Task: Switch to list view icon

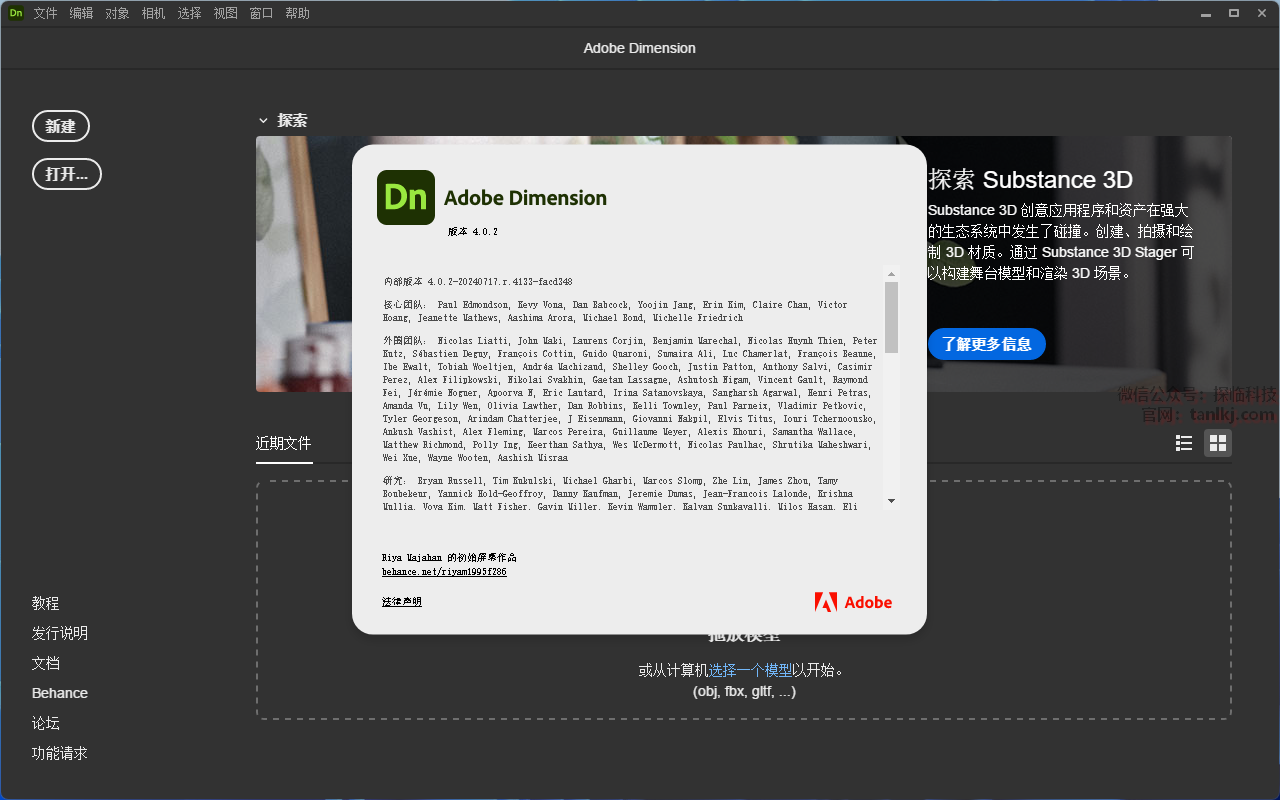Action: [x=1184, y=443]
